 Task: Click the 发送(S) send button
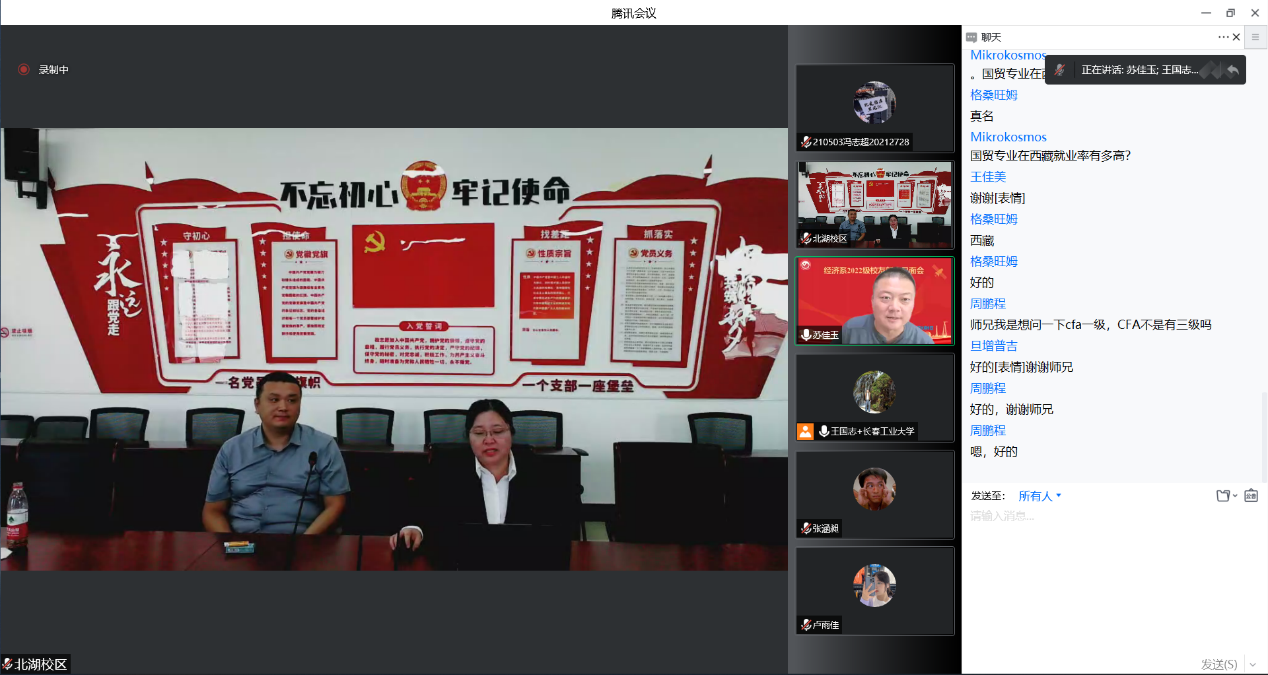[1218, 664]
